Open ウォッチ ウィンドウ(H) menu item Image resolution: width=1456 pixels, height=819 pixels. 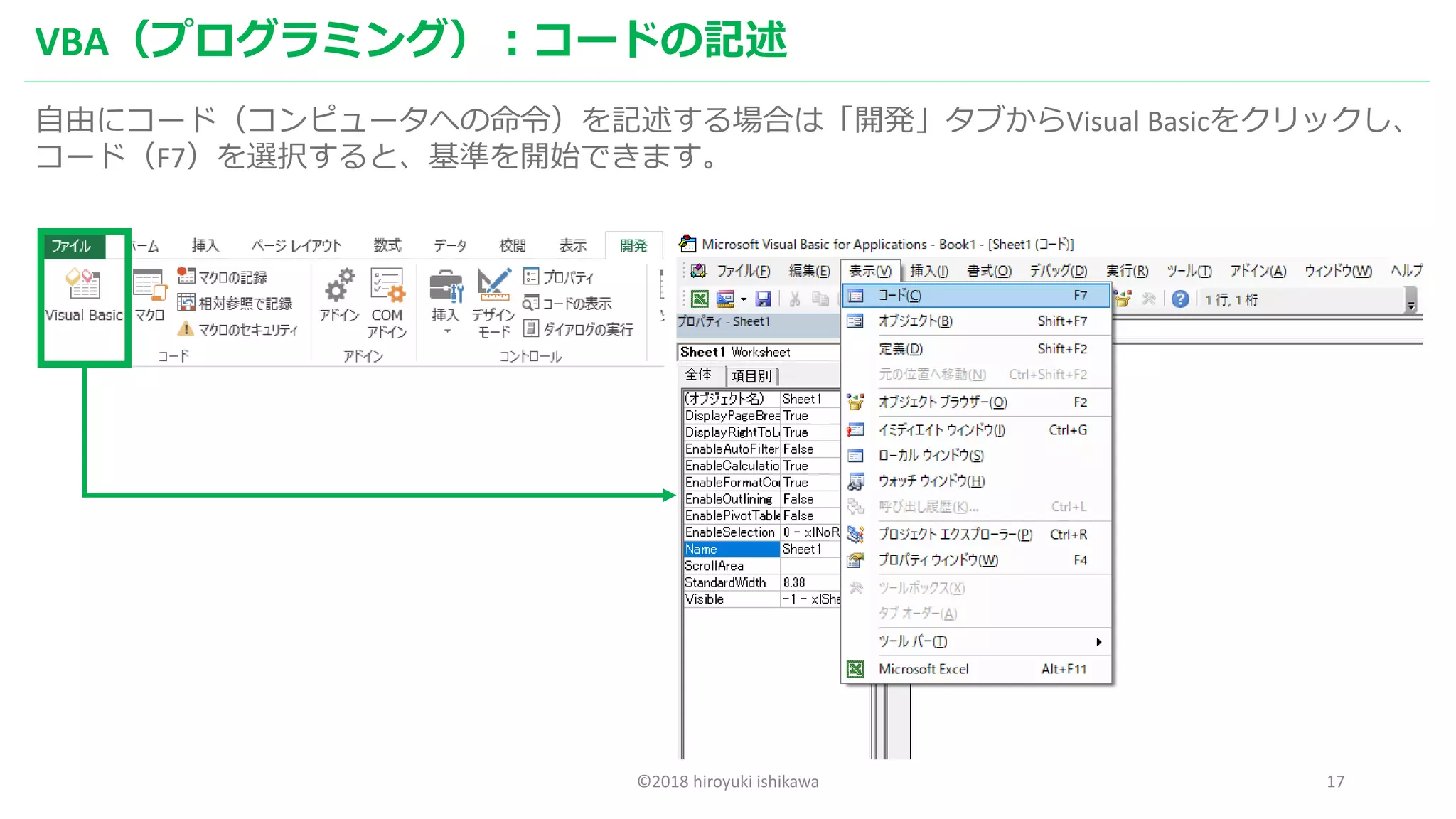[x=976, y=481]
